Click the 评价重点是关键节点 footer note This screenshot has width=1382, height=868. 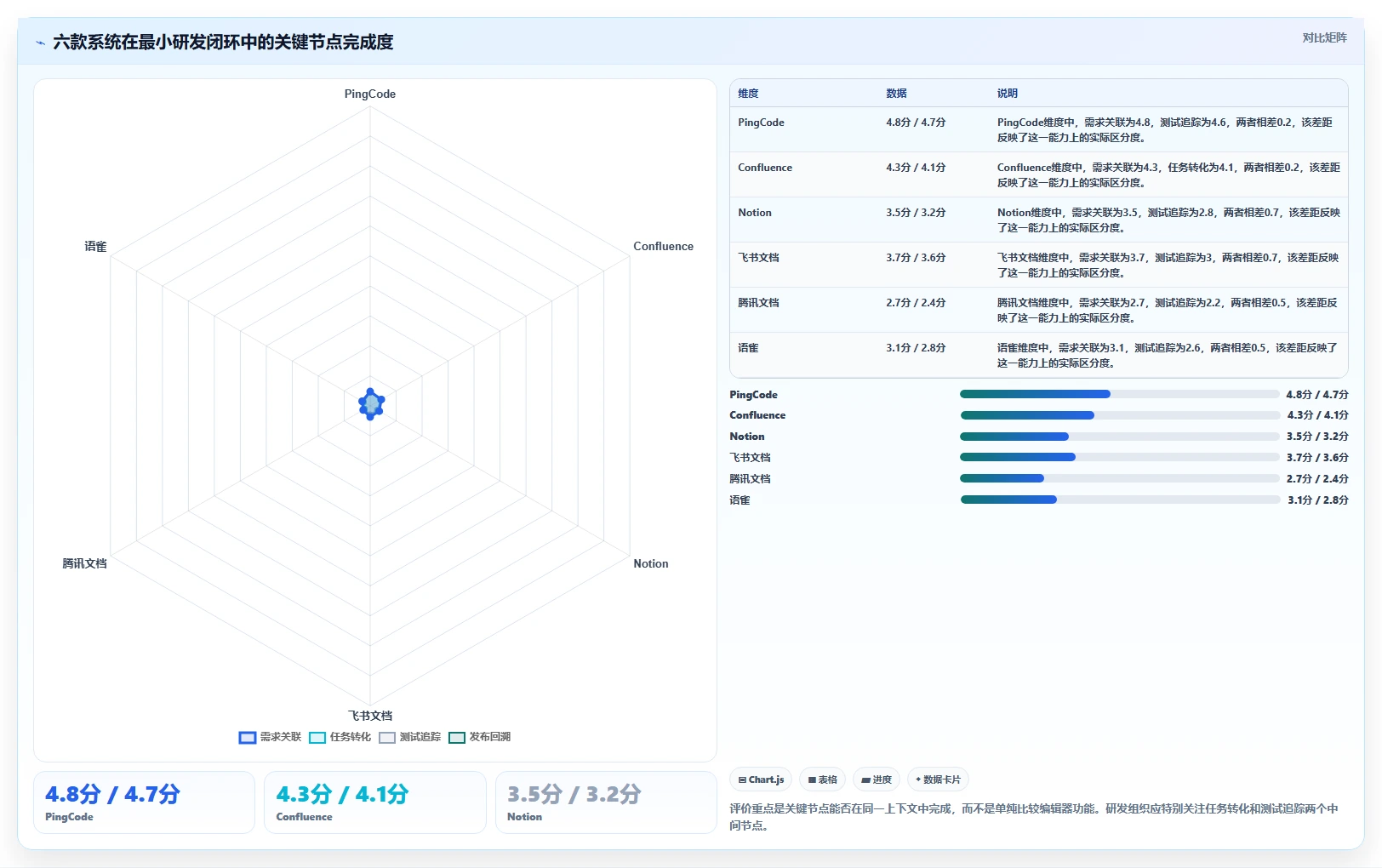click(1034, 817)
